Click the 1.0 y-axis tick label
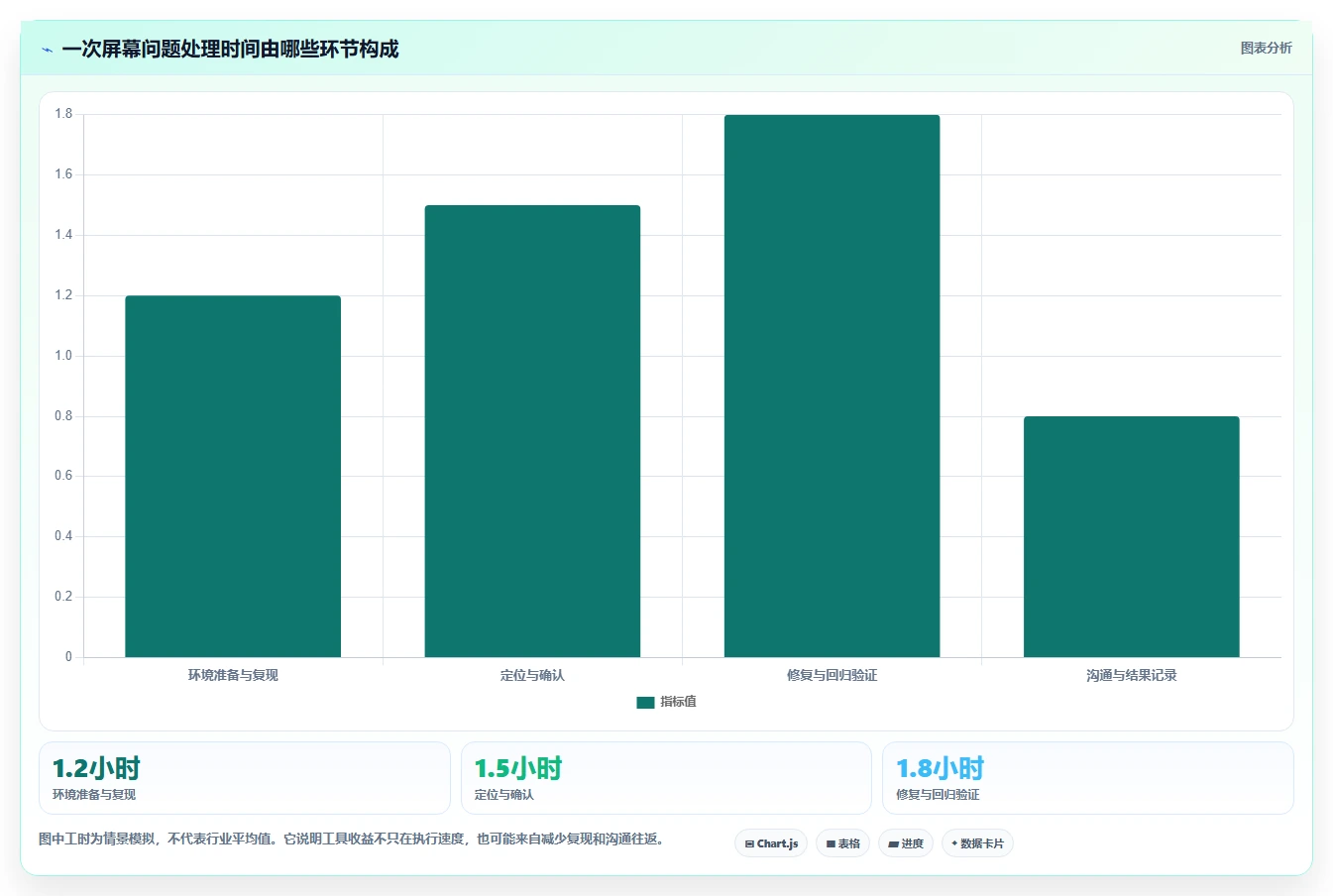Screen dimensions: 1333x896 (63, 356)
